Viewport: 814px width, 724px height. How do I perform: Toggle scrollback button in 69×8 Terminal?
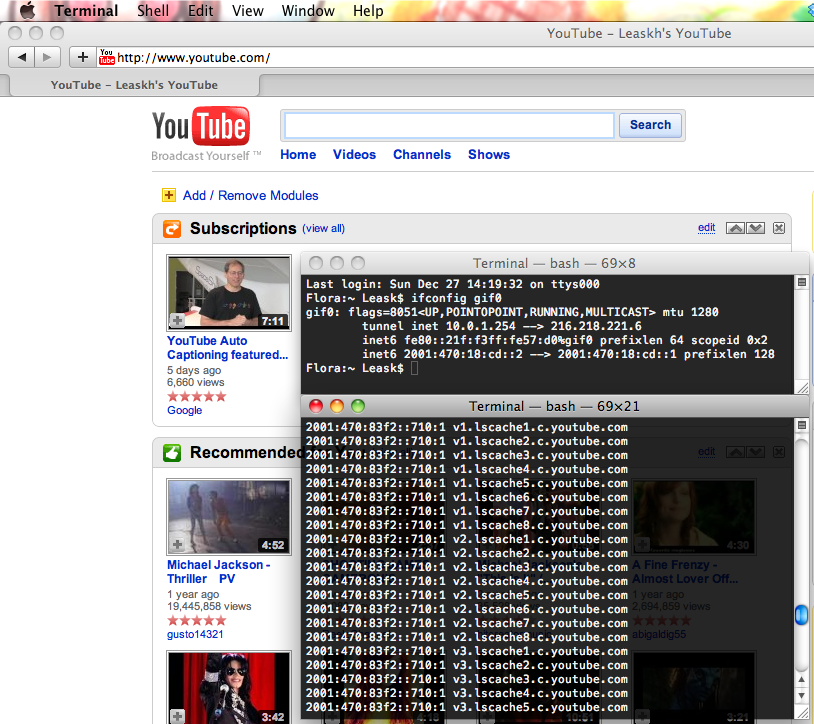[x=802, y=282]
